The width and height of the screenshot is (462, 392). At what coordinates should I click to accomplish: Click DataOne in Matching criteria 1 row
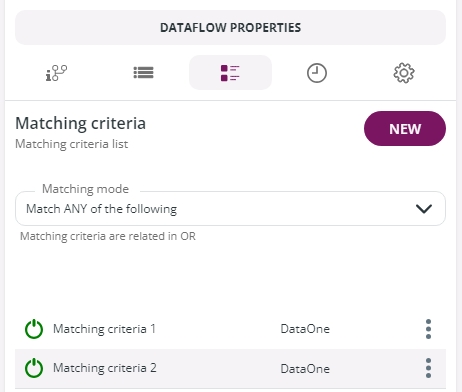click(x=305, y=329)
